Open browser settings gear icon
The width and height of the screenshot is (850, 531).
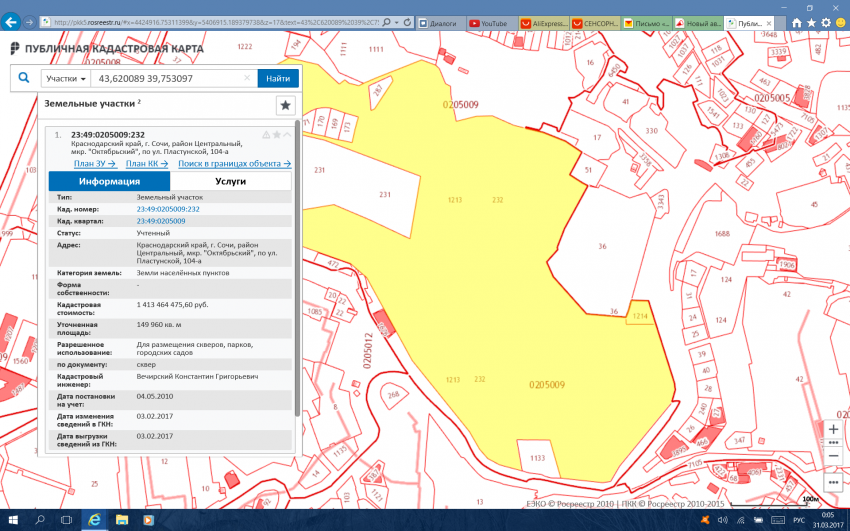pyautogui.click(x=826, y=22)
